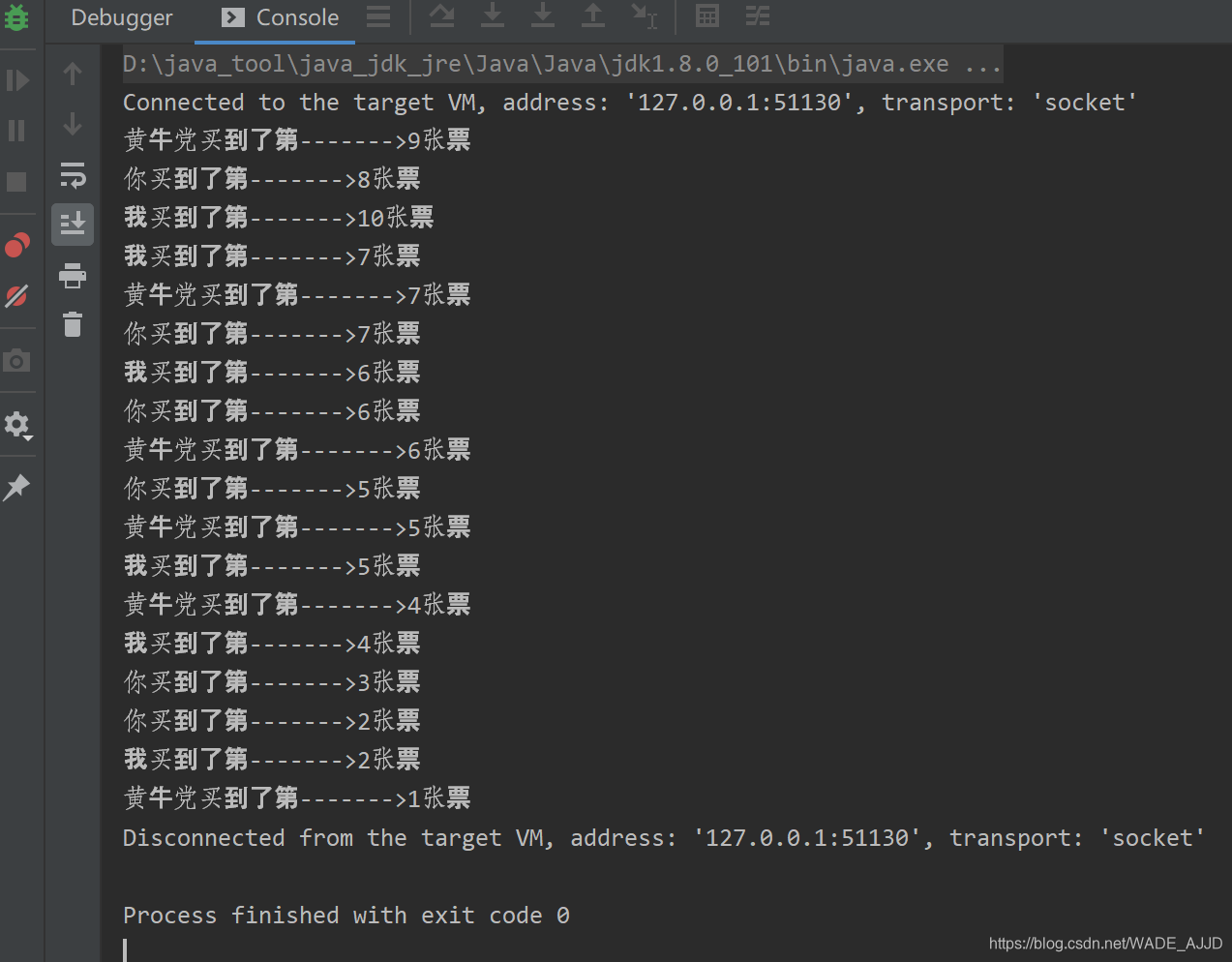Click the 'Connected to the target VM' line
1232x962 pixels.
point(630,103)
